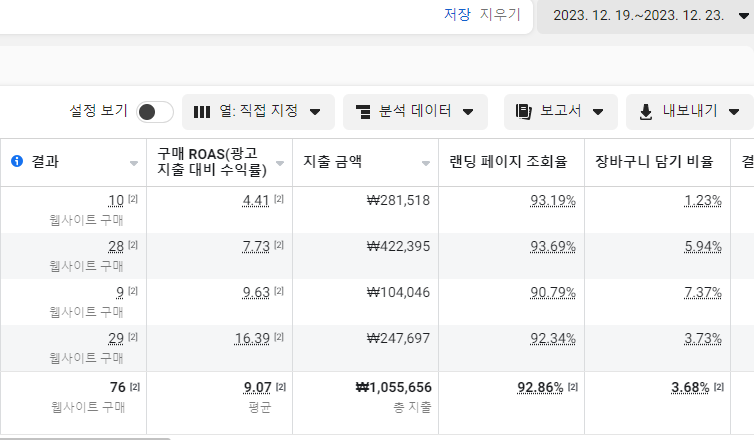Click the 저장 link
Viewport: 754px width, 440px height.
coord(457,14)
